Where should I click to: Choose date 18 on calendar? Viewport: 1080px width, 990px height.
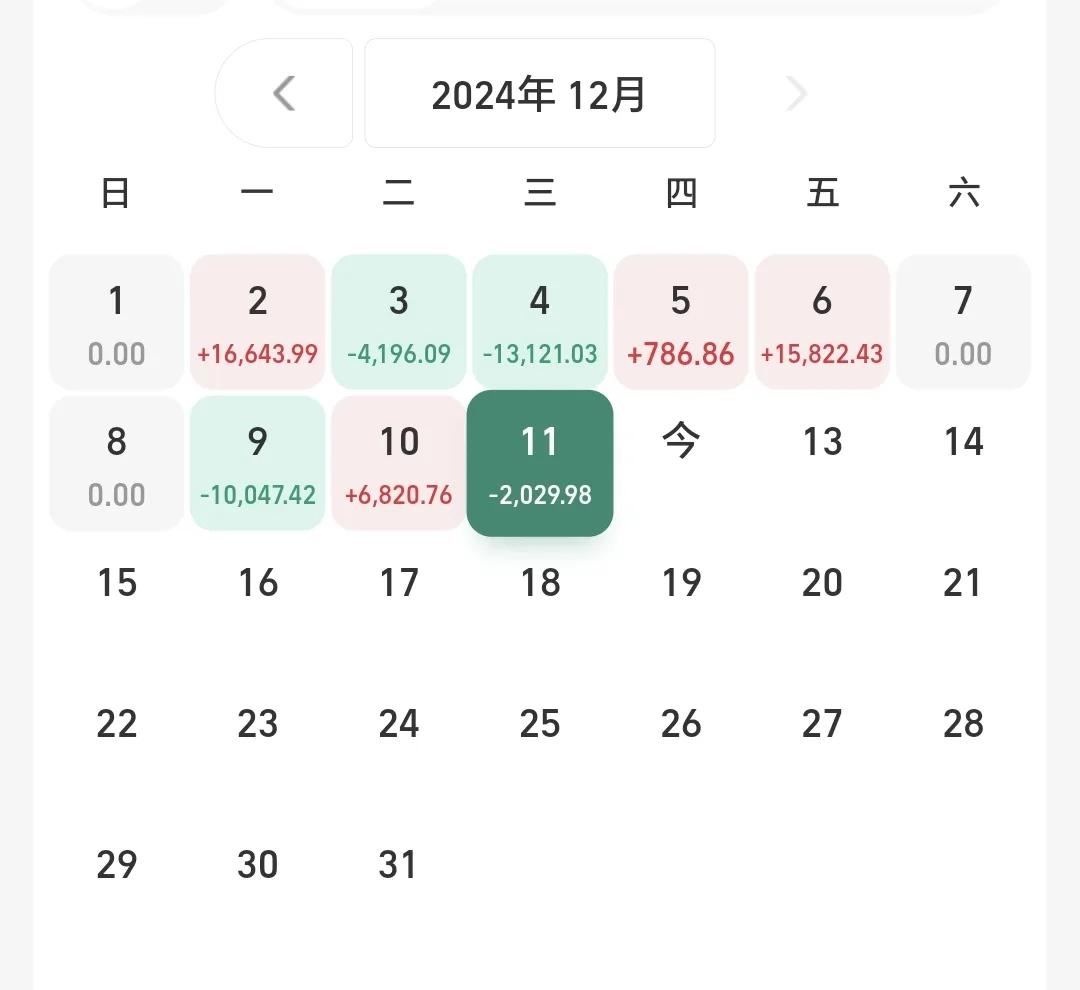pyautogui.click(x=540, y=583)
